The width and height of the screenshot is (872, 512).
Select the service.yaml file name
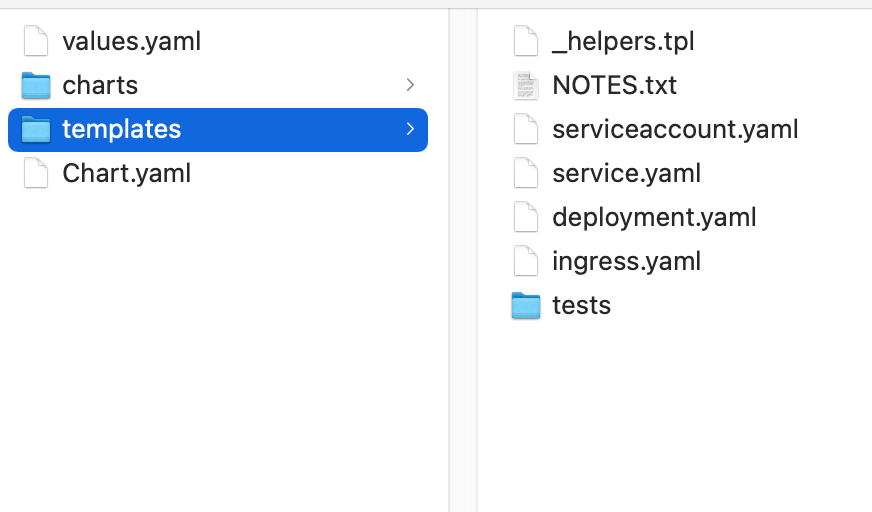pos(626,174)
